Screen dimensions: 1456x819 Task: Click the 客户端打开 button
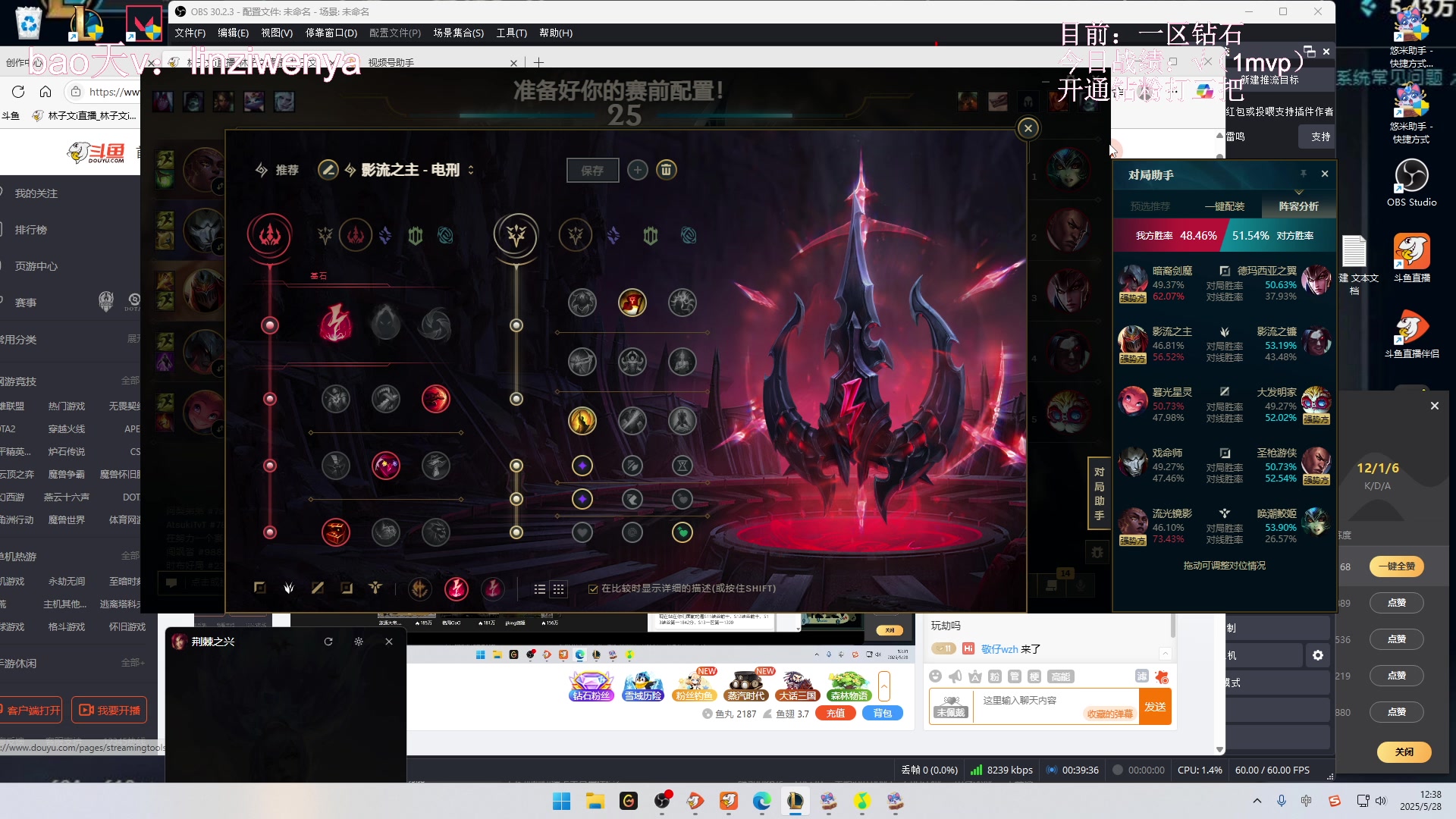pyautogui.click(x=32, y=711)
